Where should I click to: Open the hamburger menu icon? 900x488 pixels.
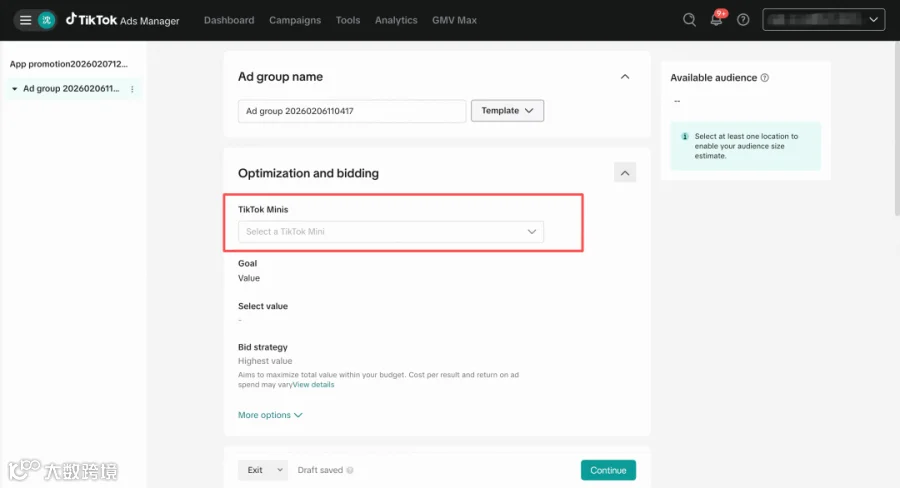(x=25, y=20)
